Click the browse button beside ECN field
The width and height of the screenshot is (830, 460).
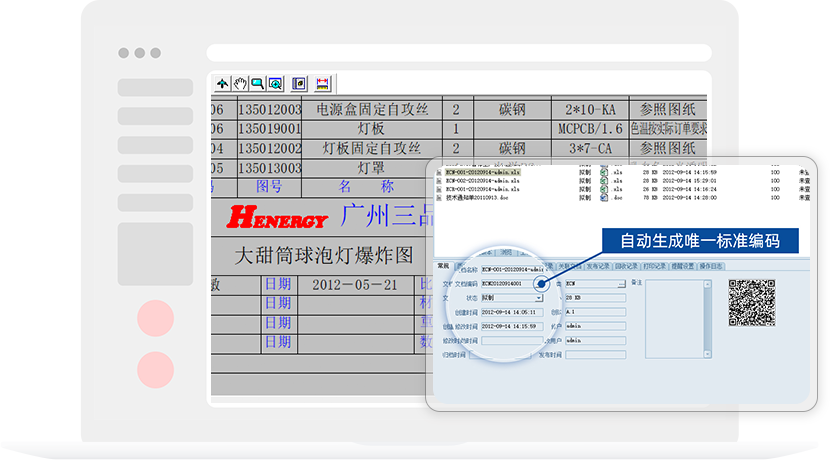click(x=620, y=284)
